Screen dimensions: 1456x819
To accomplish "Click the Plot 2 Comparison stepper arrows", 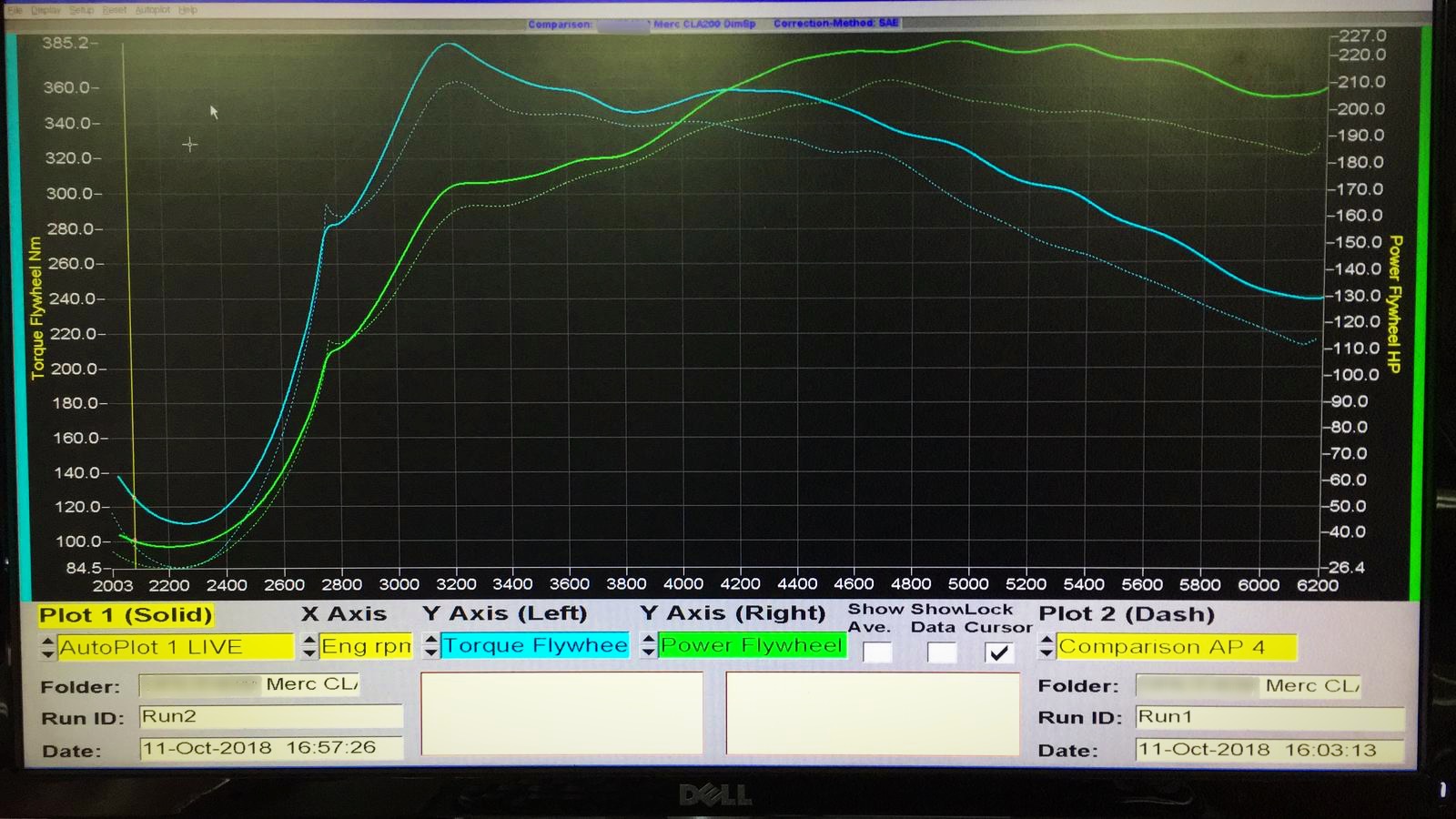I will point(1046,647).
